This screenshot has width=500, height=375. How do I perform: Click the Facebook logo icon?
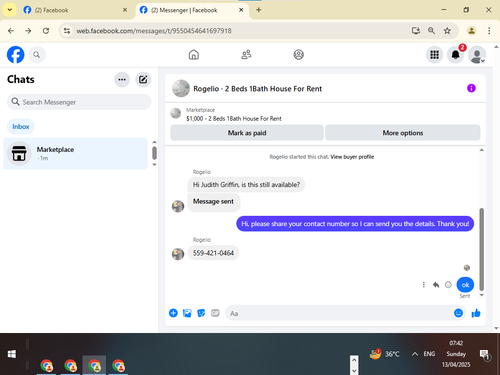click(x=15, y=55)
